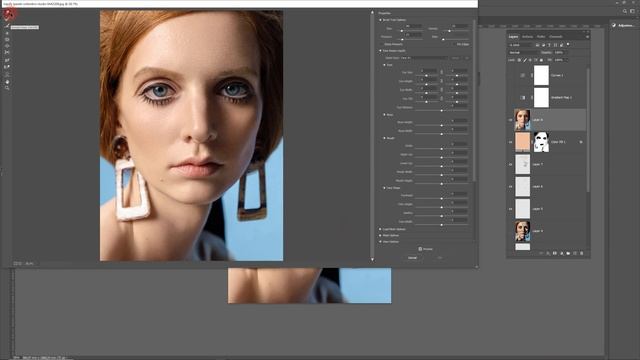
Task: Toggle the Eye Tilt link icon
Action: tap(441, 98)
